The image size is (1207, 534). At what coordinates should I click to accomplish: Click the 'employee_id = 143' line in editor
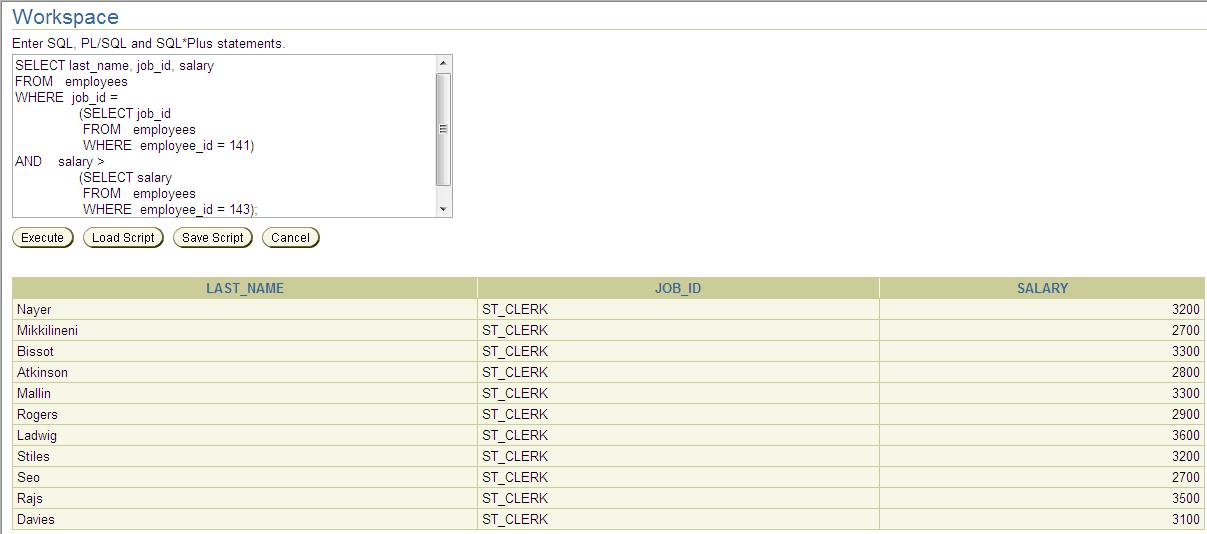(x=170, y=209)
